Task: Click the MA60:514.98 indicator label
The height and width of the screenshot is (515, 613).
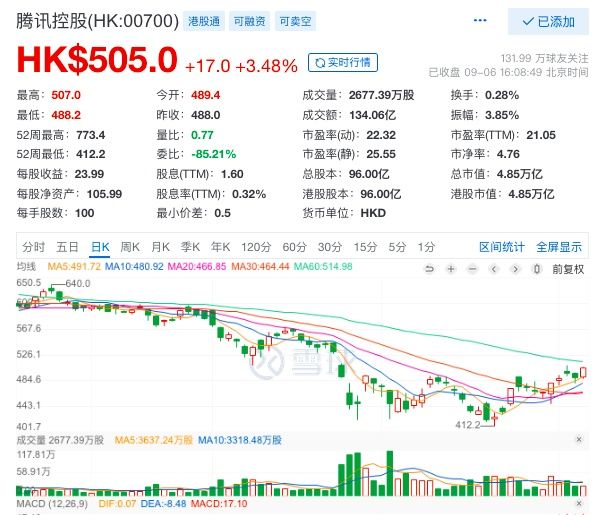Action: tap(323, 267)
